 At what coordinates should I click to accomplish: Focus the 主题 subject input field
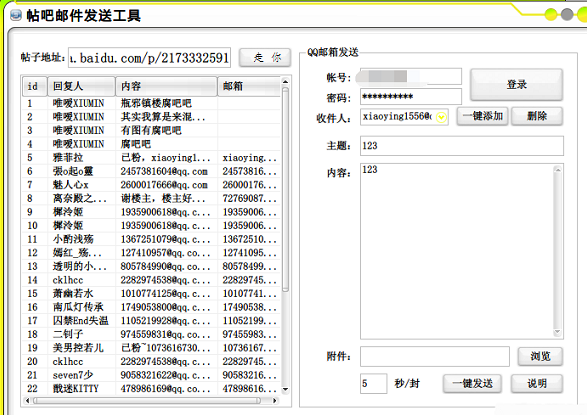[462, 146]
